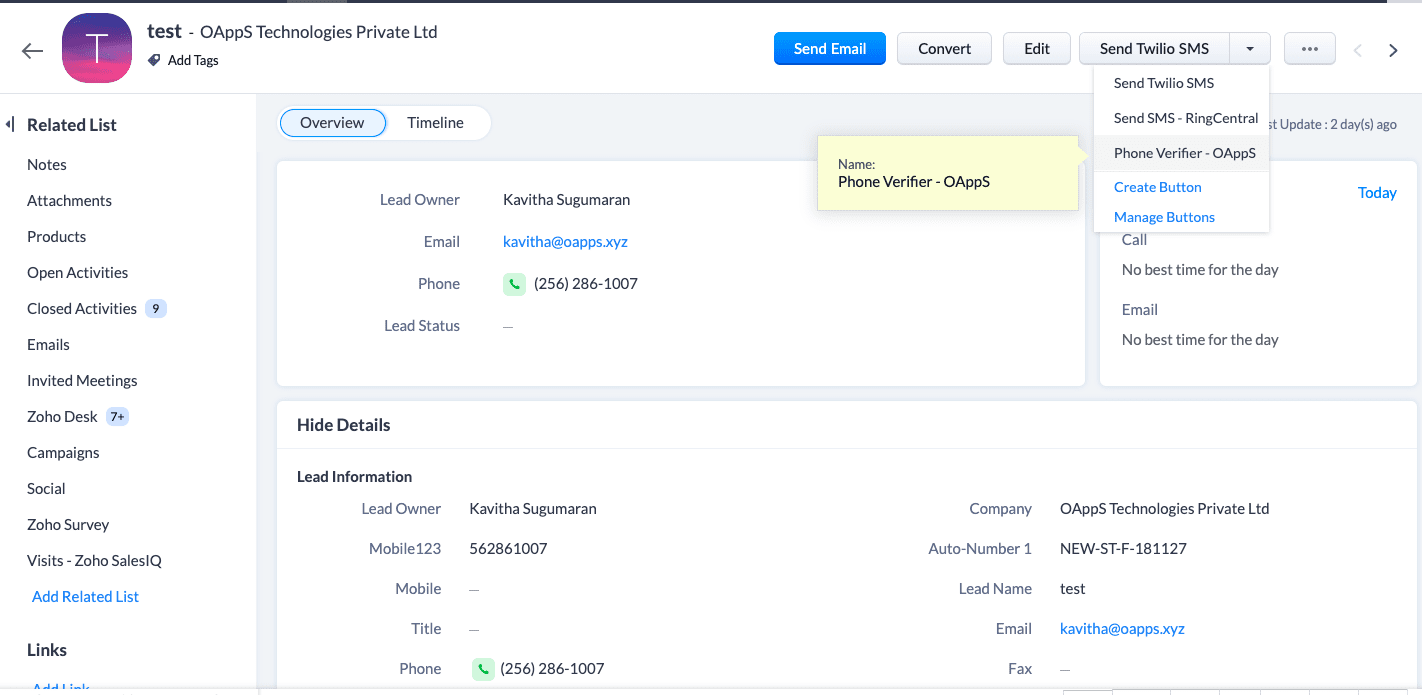The image size is (1422, 695).
Task: Open Emails in Related List
Action: [48, 345]
